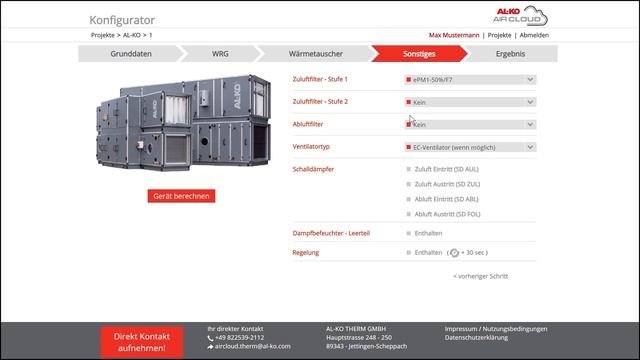Open Max Mustermann user link
This screenshot has height=360, width=640.
[x=454, y=35]
